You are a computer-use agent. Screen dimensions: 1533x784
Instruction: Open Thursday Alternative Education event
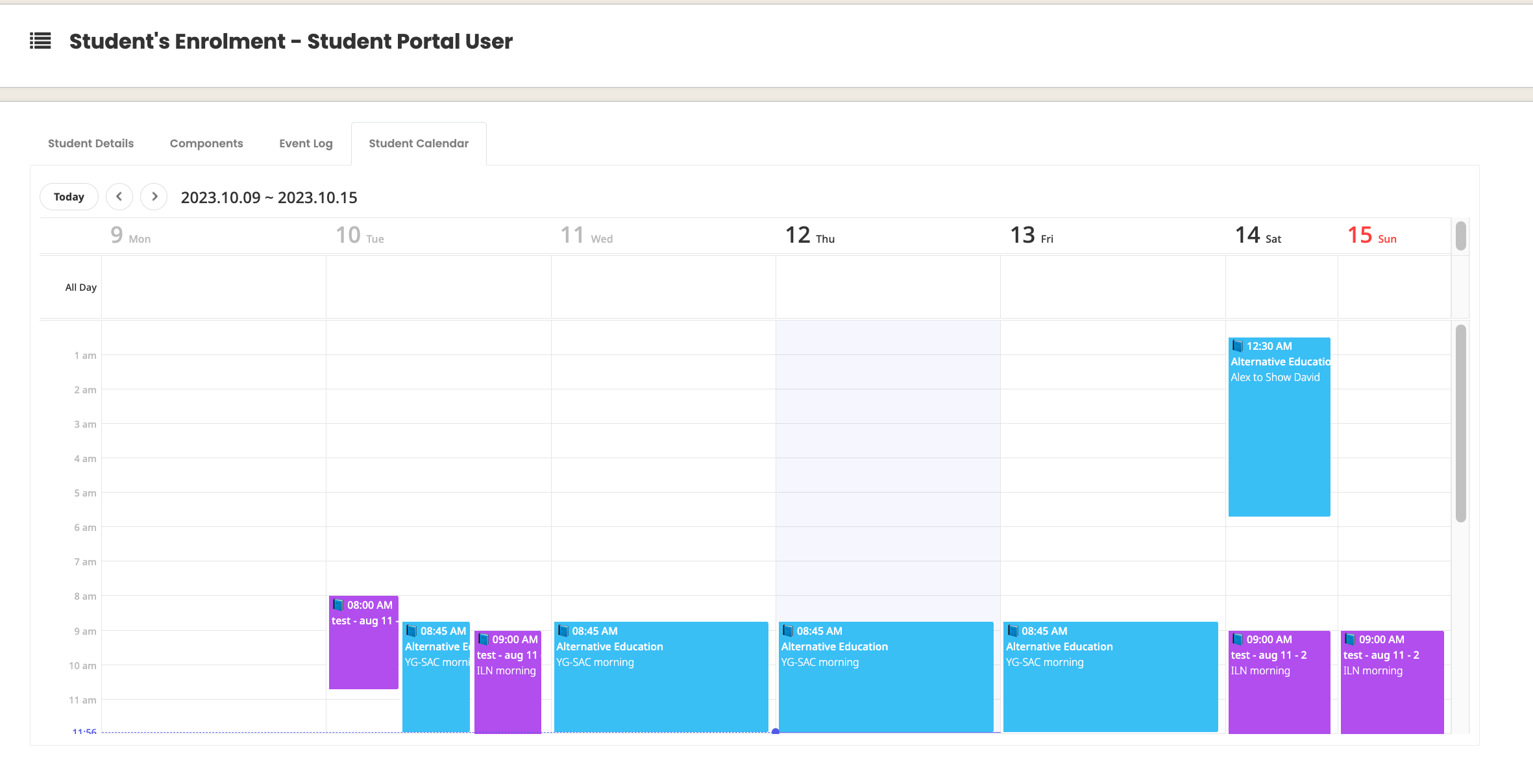886,677
